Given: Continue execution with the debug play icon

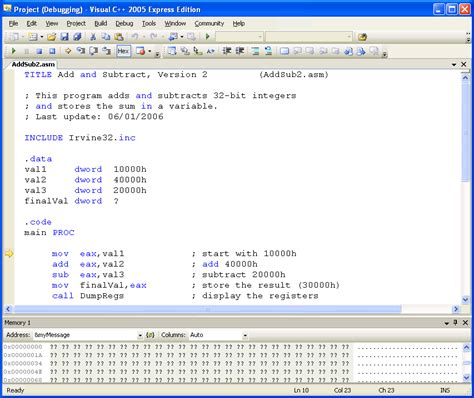Looking at the screenshot, I should (x=14, y=51).
